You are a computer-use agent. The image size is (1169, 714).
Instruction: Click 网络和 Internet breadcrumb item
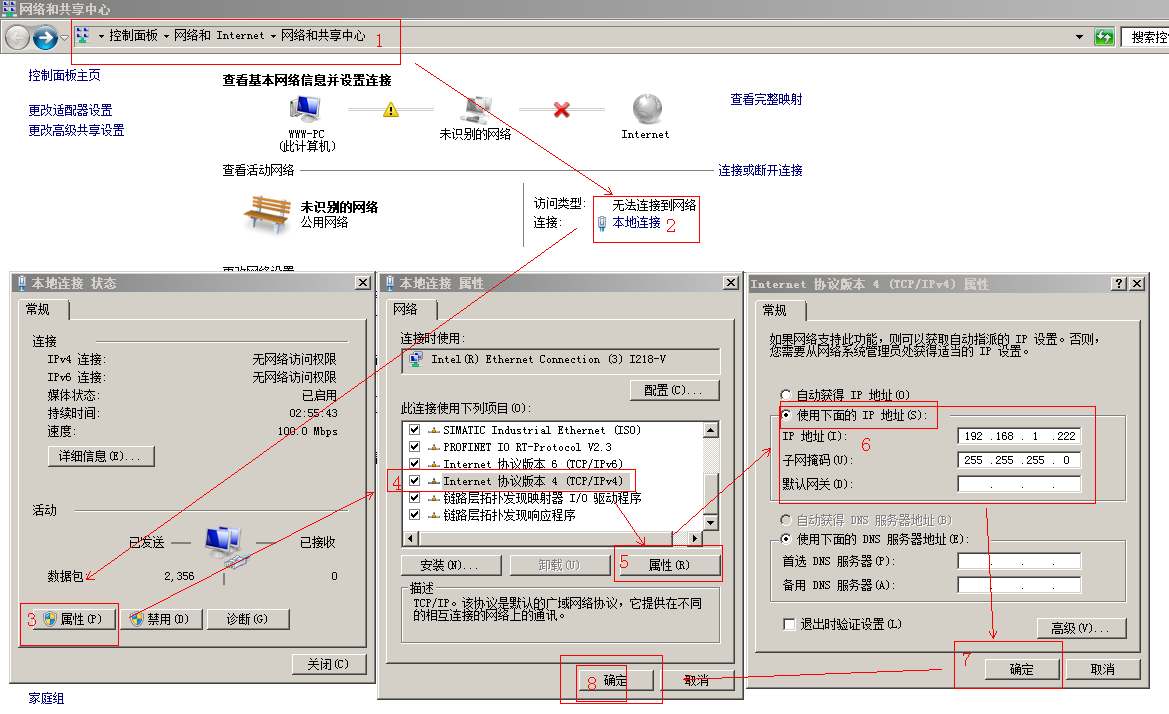(219, 35)
